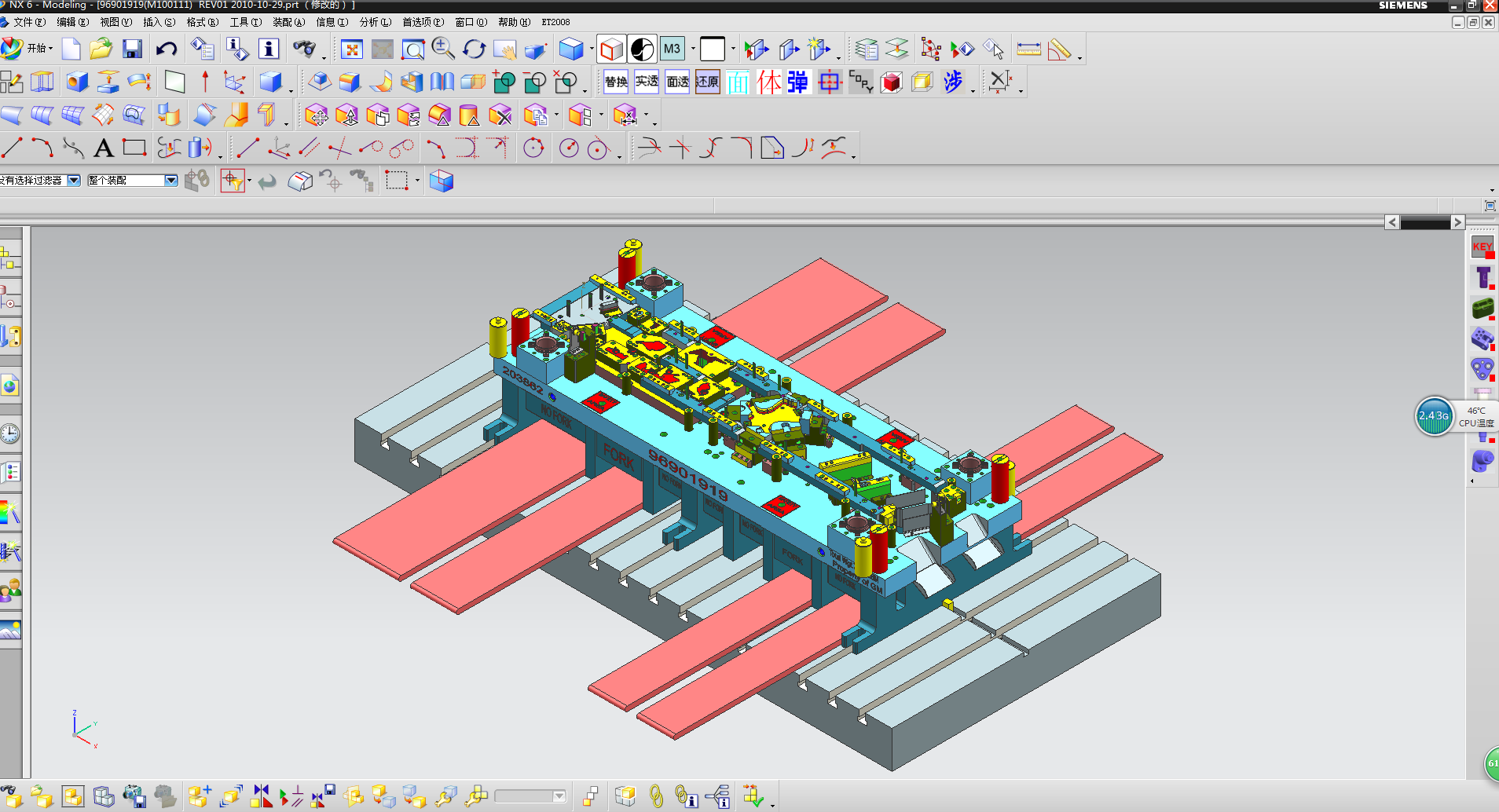Open the 帮助 menu

(514, 22)
